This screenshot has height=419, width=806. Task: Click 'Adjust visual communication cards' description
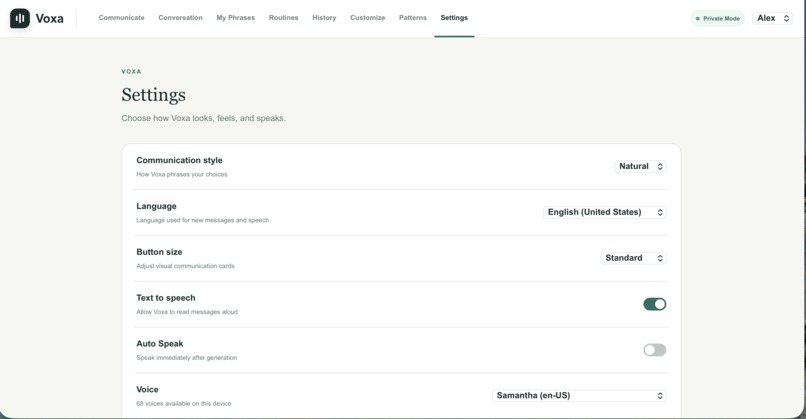point(185,266)
